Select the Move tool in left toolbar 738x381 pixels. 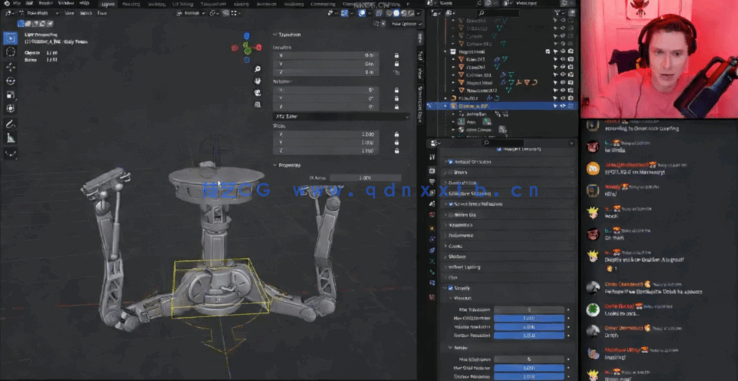click(x=10, y=67)
